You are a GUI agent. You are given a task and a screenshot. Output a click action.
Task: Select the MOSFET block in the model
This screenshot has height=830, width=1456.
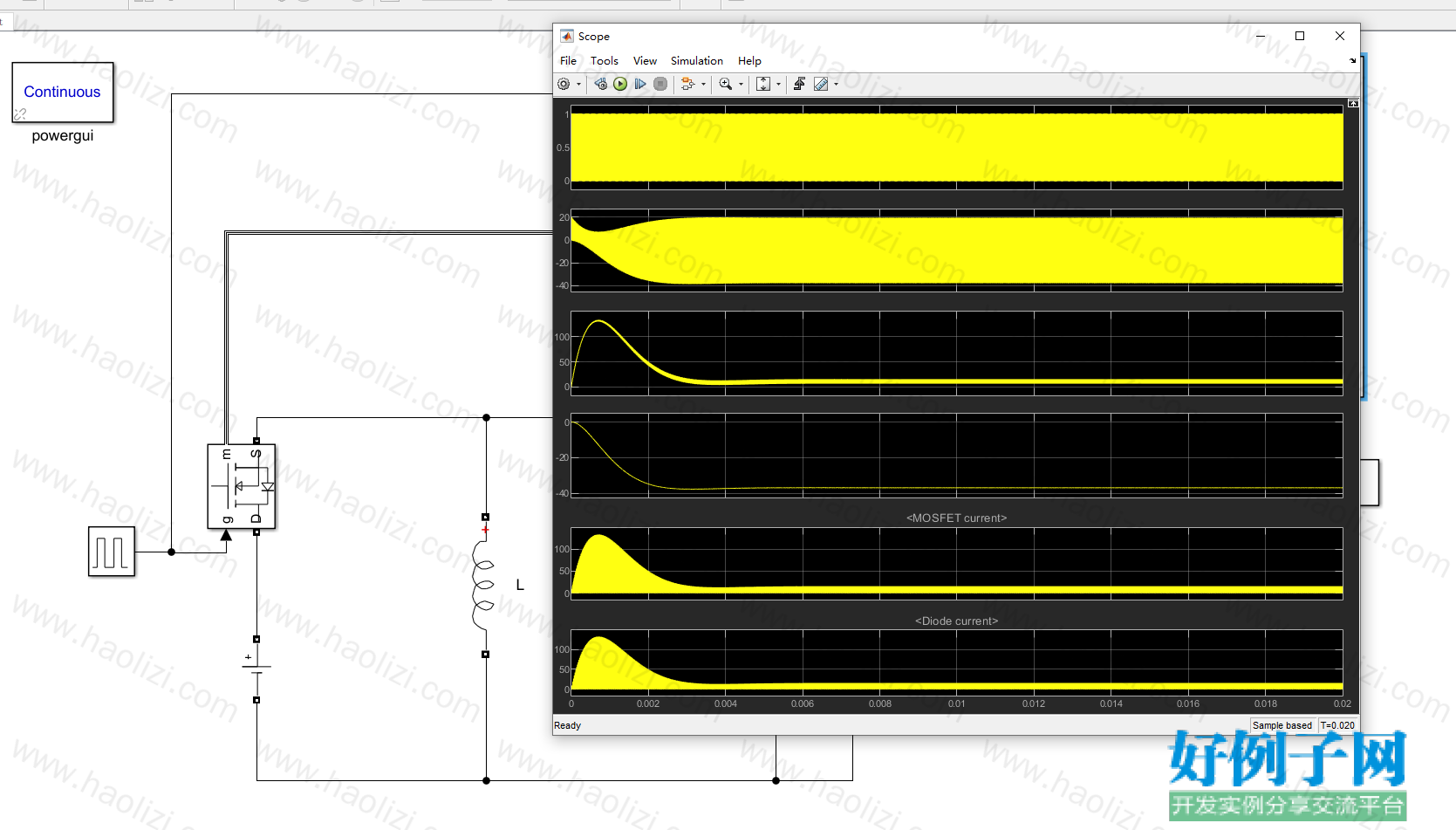(x=242, y=487)
